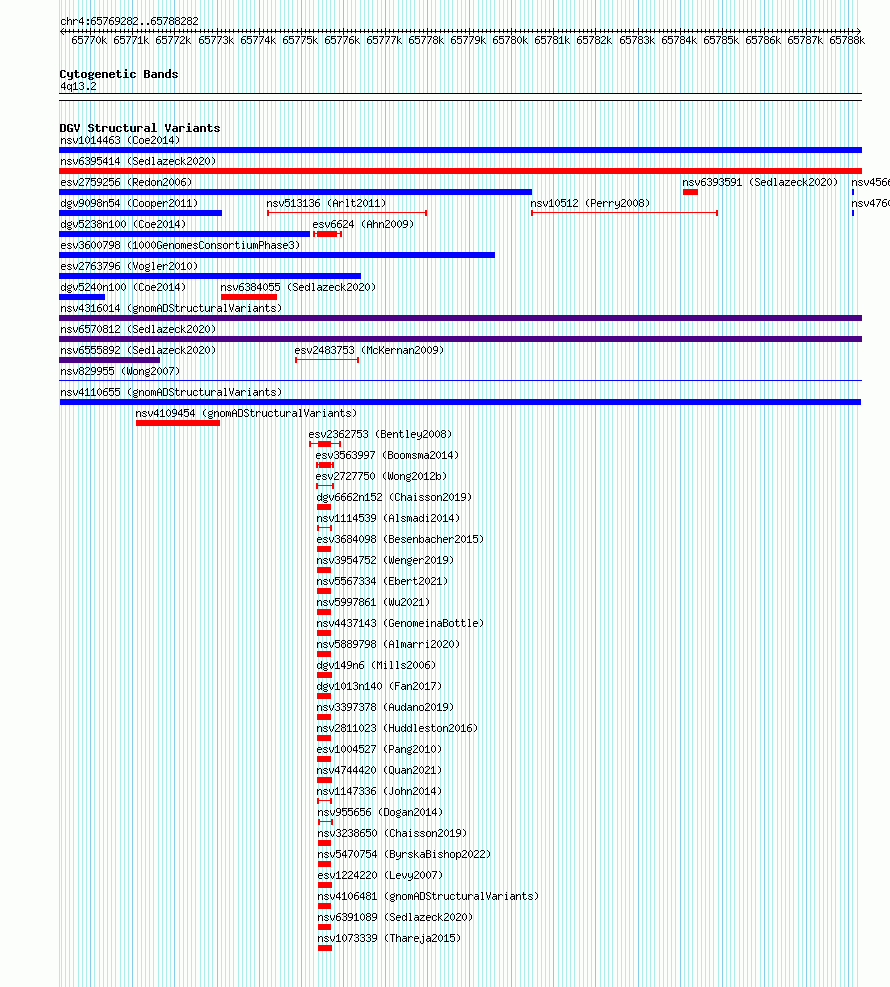Select the red bar under nsv4109454
The width and height of the screenshot is (890, 987).
[x=177, y=423]
